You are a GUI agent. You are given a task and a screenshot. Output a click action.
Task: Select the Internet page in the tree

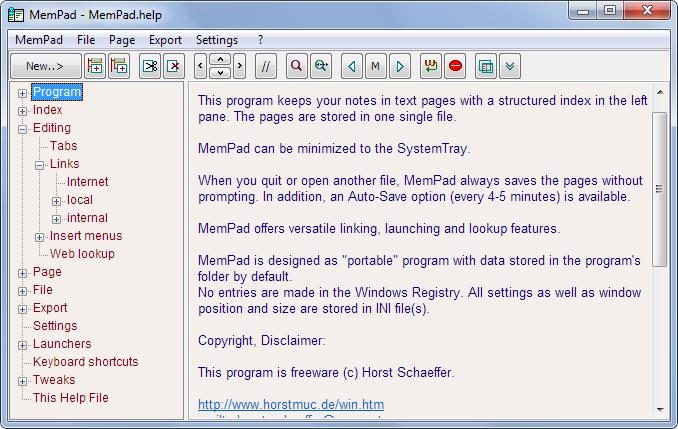click(x=87, y=182)
